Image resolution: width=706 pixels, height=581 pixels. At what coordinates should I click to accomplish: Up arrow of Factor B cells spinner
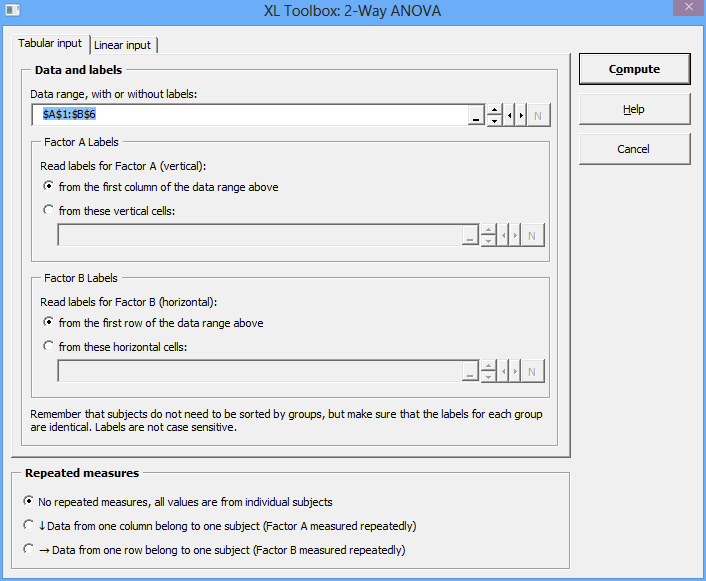tap(489, 366)
